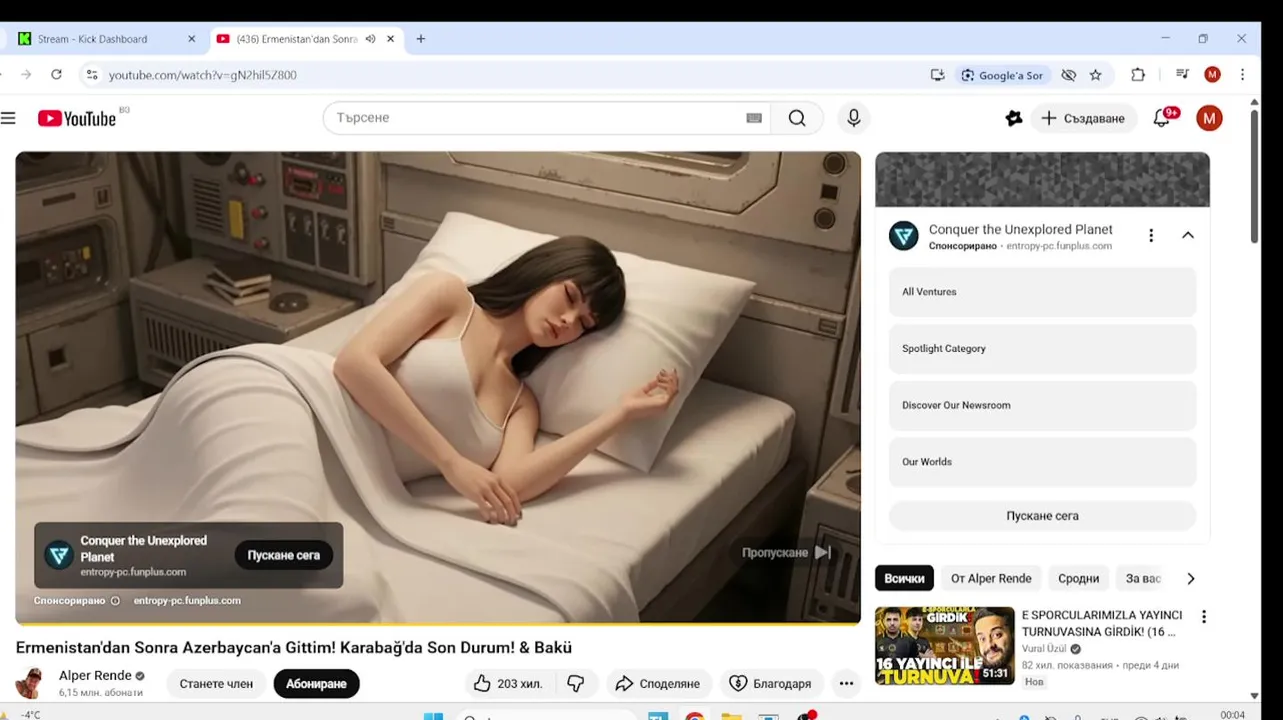Open the Spotlight Category ad link
The image size is (1283, 720).
1042,349
